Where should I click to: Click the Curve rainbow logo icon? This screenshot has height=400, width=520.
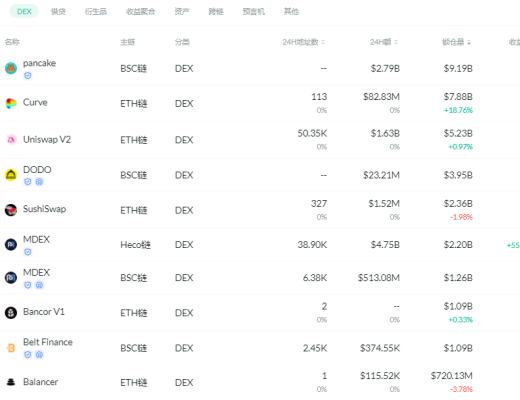pyautogui.click(x=11, y=104)
